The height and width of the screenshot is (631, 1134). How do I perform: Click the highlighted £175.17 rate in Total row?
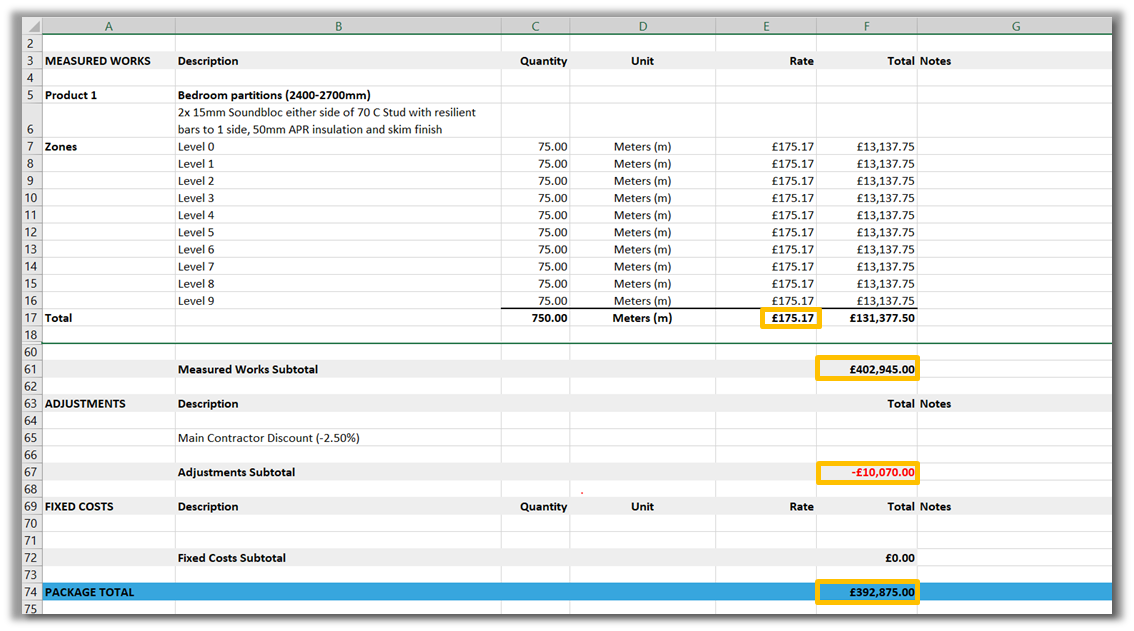[x=791, y=319]
